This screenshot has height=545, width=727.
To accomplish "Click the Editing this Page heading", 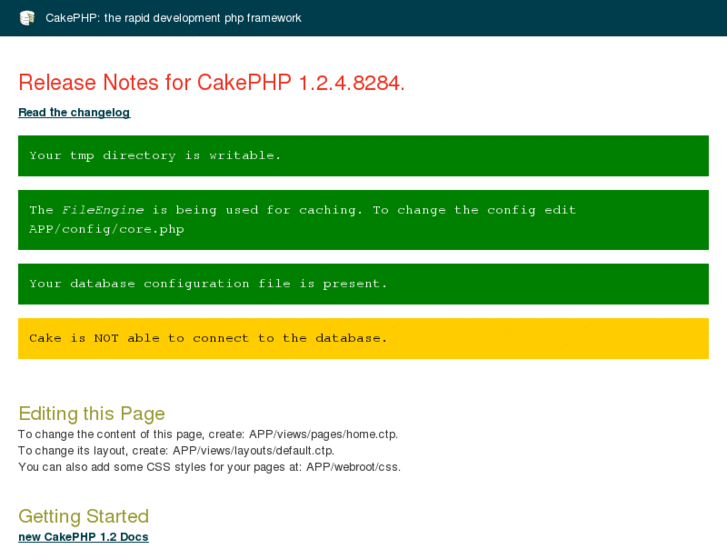I will (92, 414).
